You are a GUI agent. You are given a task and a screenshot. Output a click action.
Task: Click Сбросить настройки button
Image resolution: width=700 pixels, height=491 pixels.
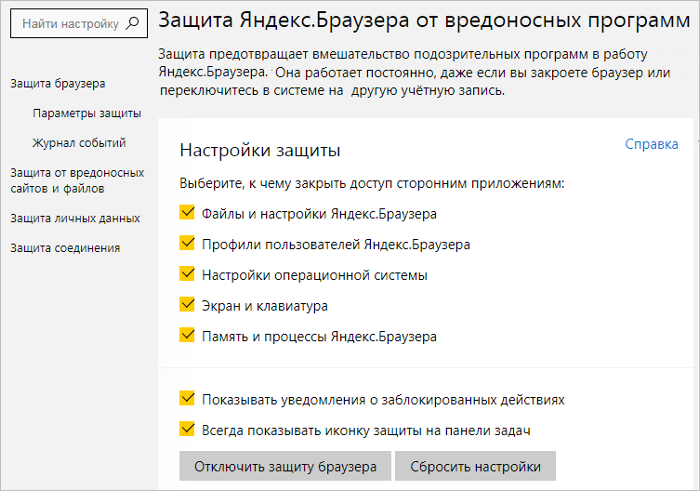click(x=475, y=466)
